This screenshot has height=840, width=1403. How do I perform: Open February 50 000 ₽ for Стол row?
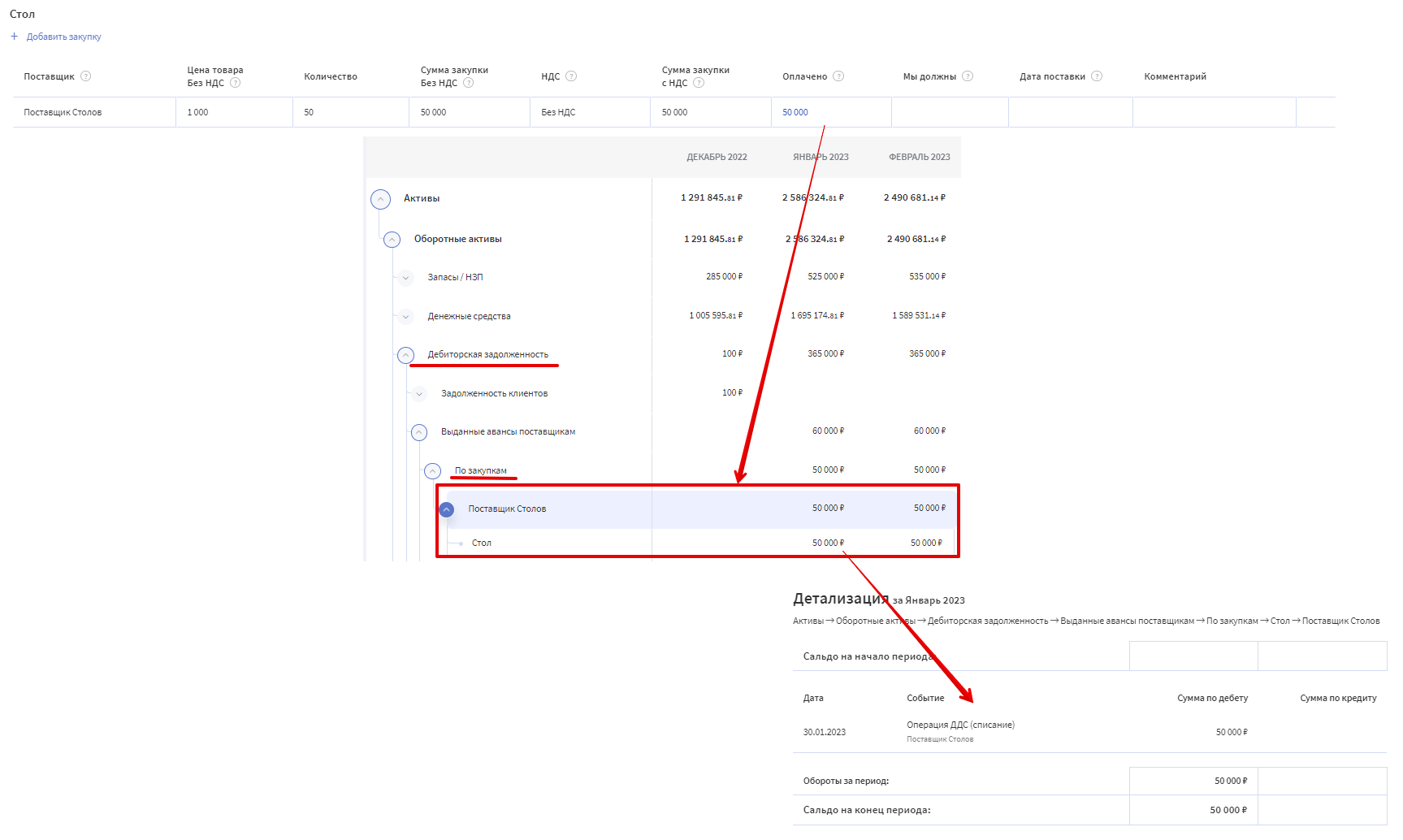click(x=926, y=543)
